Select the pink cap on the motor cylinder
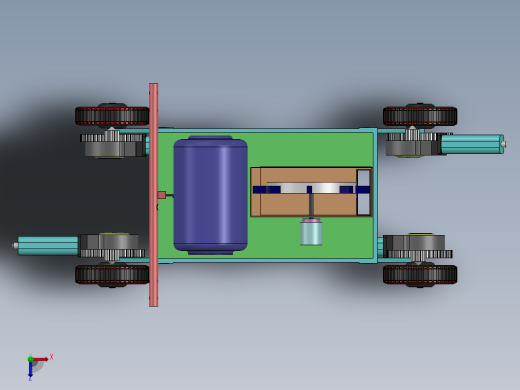This screenshot has width=520, height=390. click(311, 220)
